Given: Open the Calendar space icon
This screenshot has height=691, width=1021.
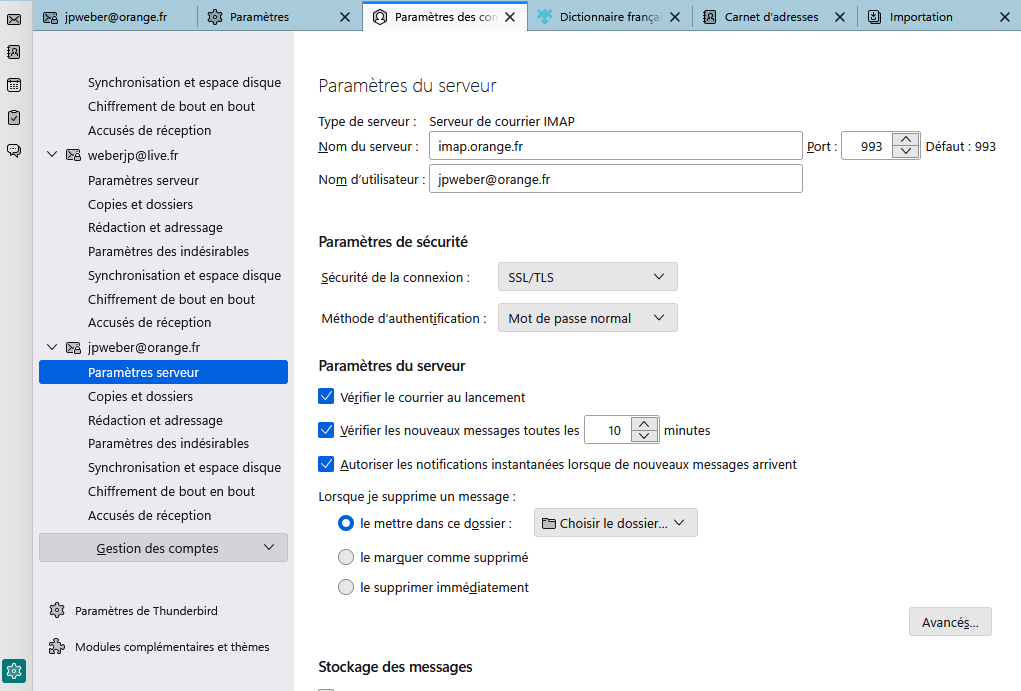Looking at the screenshot, I should [x=14, y=85].
